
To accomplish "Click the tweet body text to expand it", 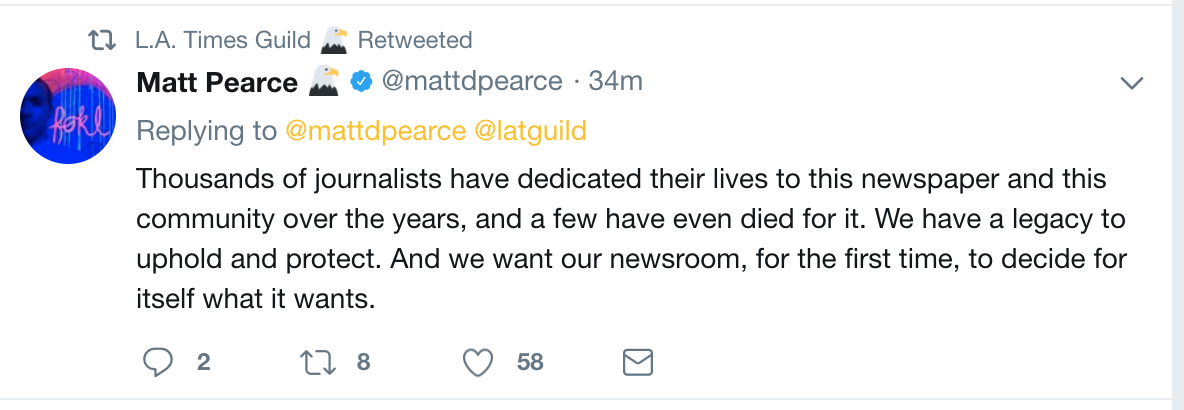I will pyautogui.click(x=630, y=238).
